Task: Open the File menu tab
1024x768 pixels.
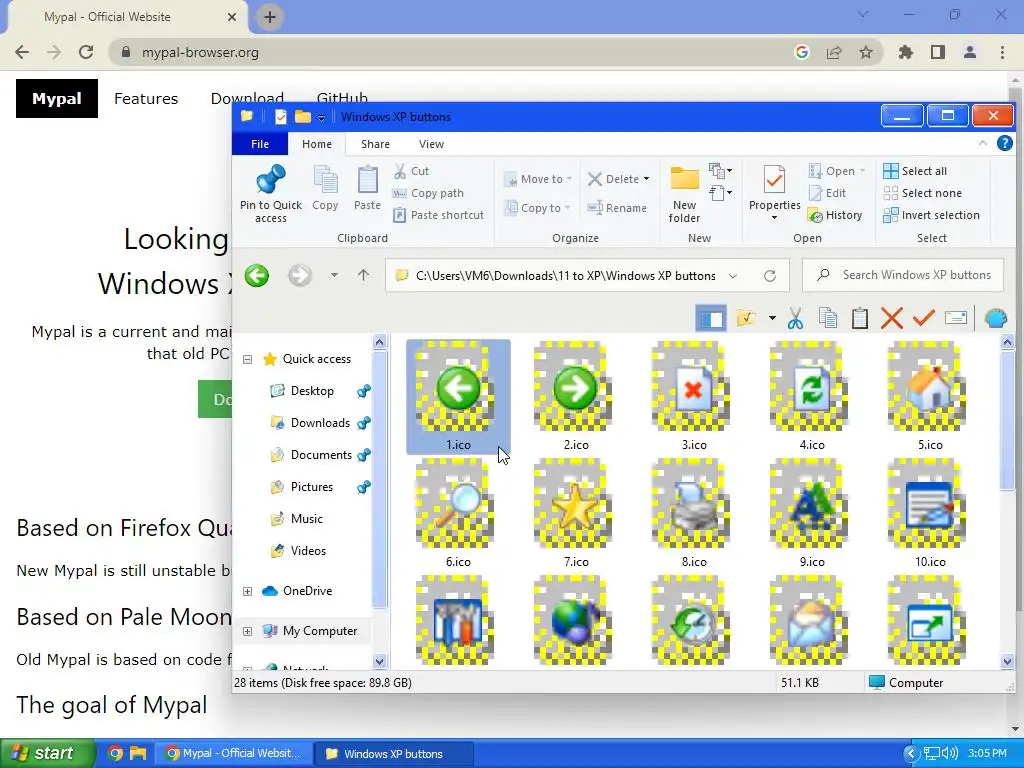Action: coord(260,144)
